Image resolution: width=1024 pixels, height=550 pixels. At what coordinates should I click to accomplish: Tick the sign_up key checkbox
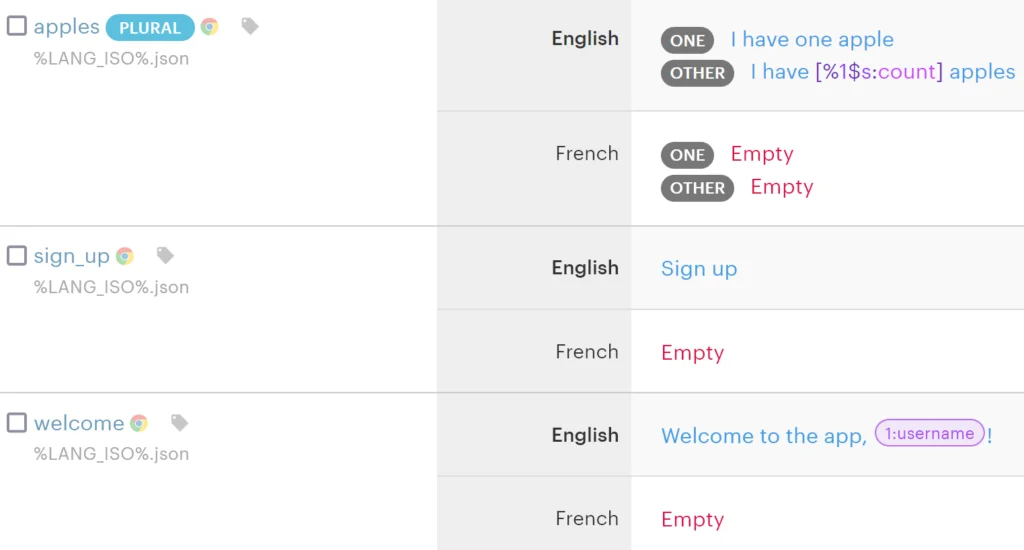(17, 256)
